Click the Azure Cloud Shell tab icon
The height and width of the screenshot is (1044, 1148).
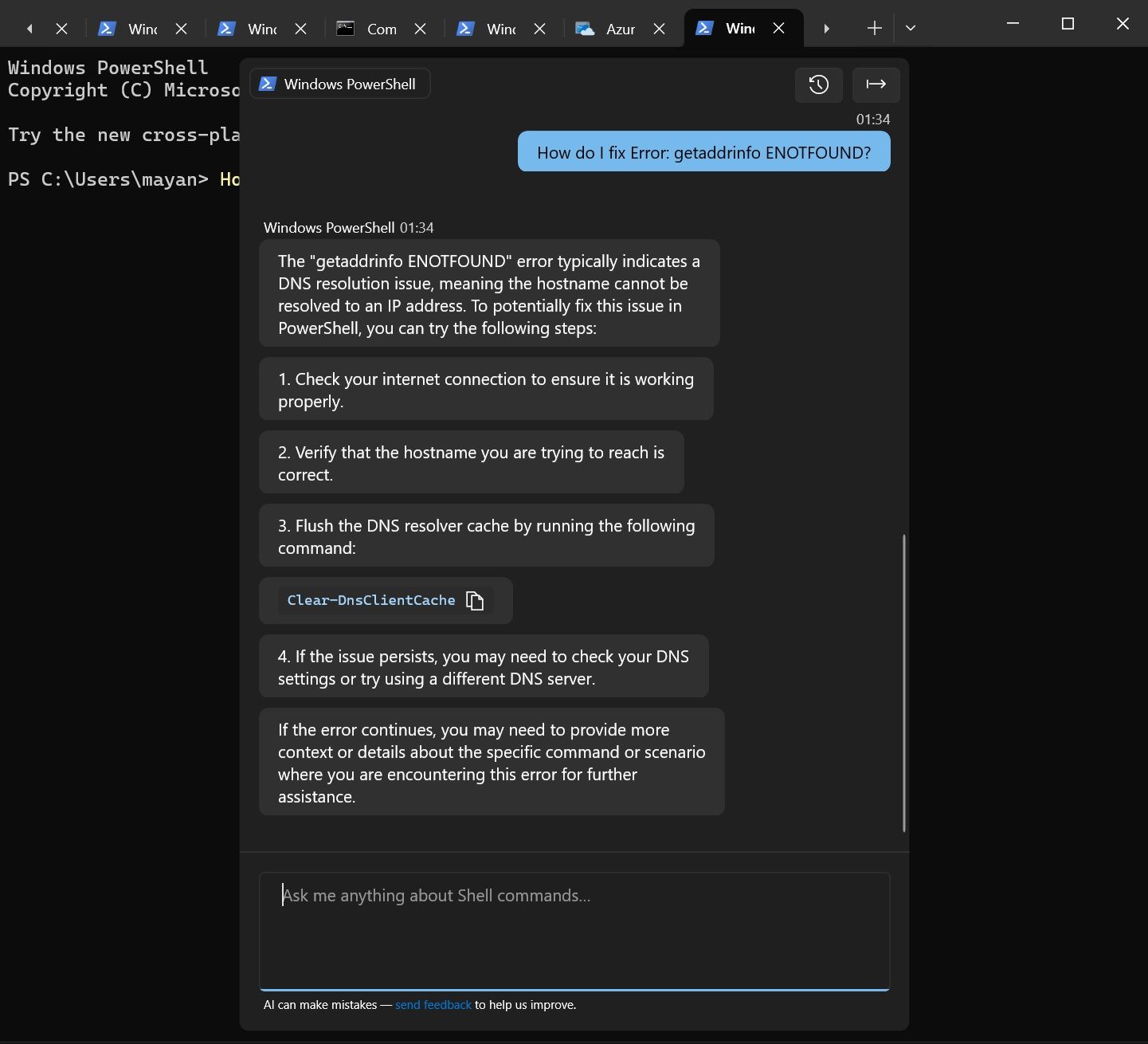[x=584, y=29]
